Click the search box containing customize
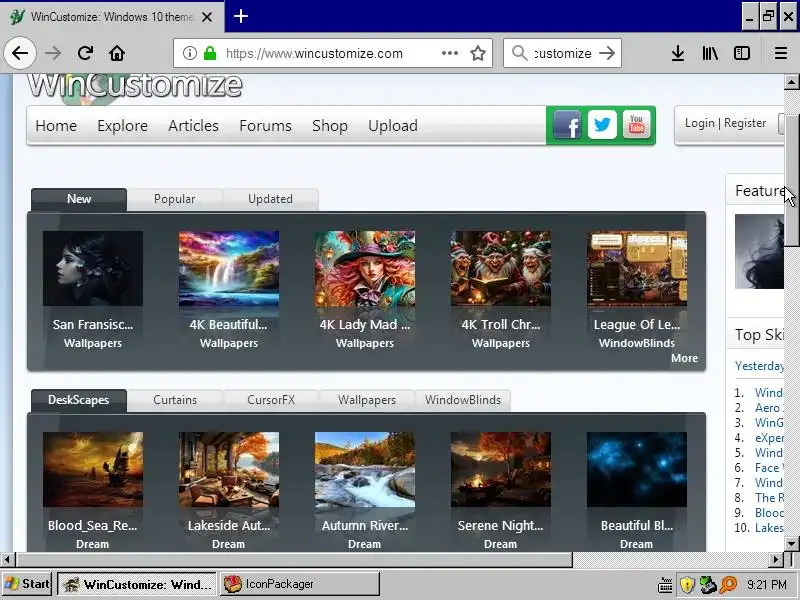This screenshot has height=600, width=800. tap(562, 53)
